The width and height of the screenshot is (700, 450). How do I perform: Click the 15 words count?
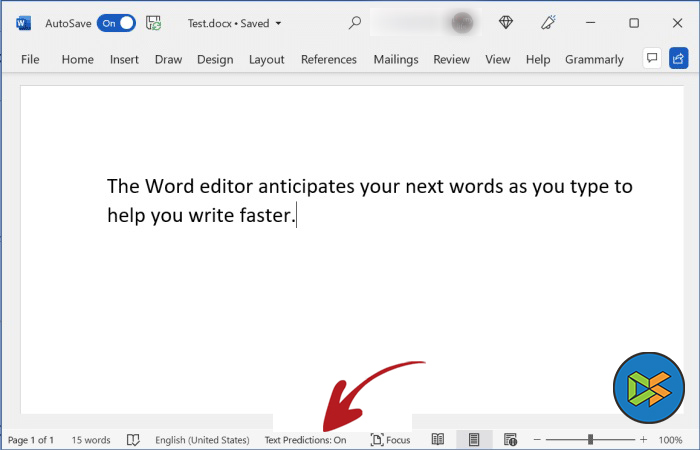(x=91, y=439)
